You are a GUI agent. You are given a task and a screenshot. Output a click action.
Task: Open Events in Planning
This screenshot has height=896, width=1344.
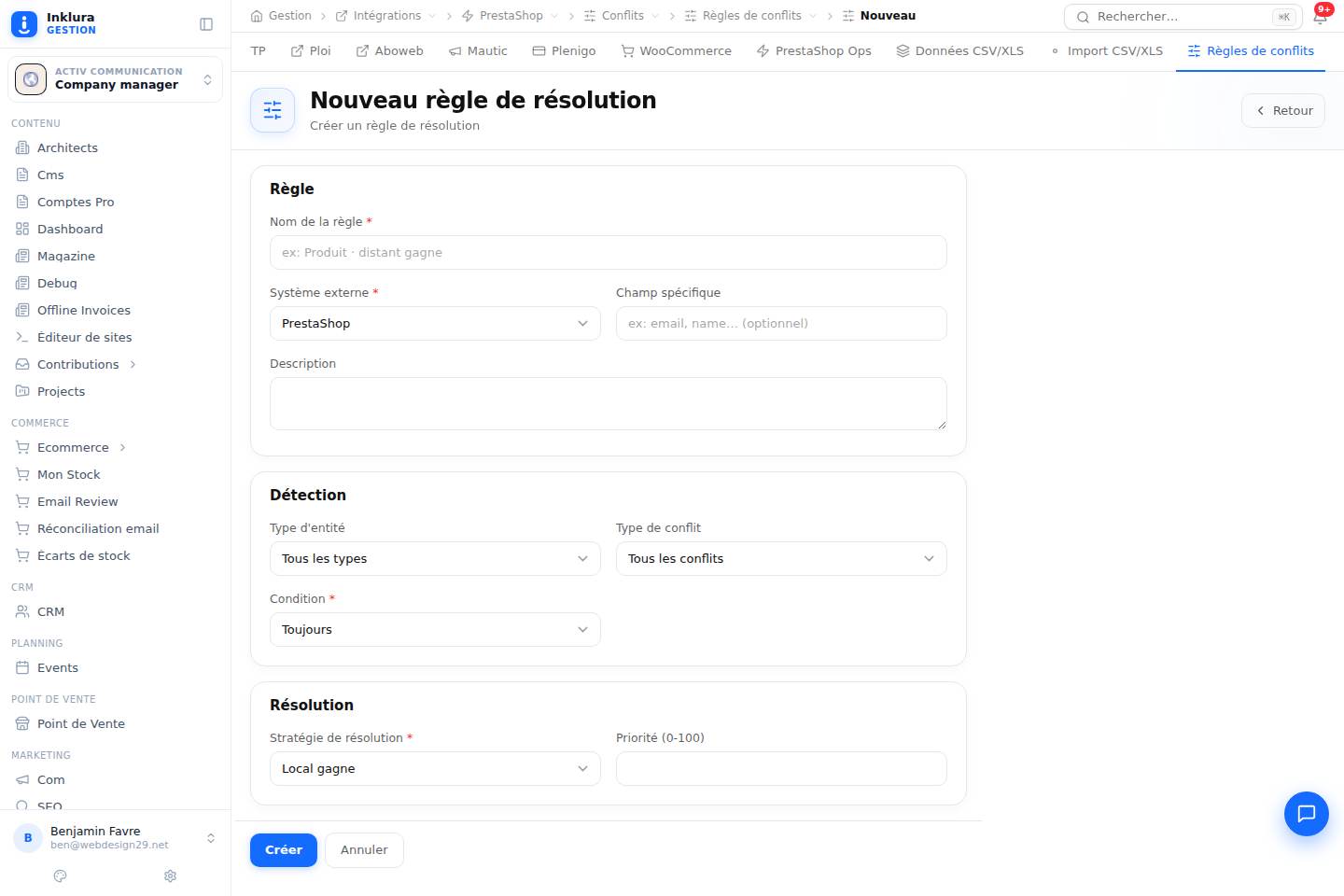[115, 667]
